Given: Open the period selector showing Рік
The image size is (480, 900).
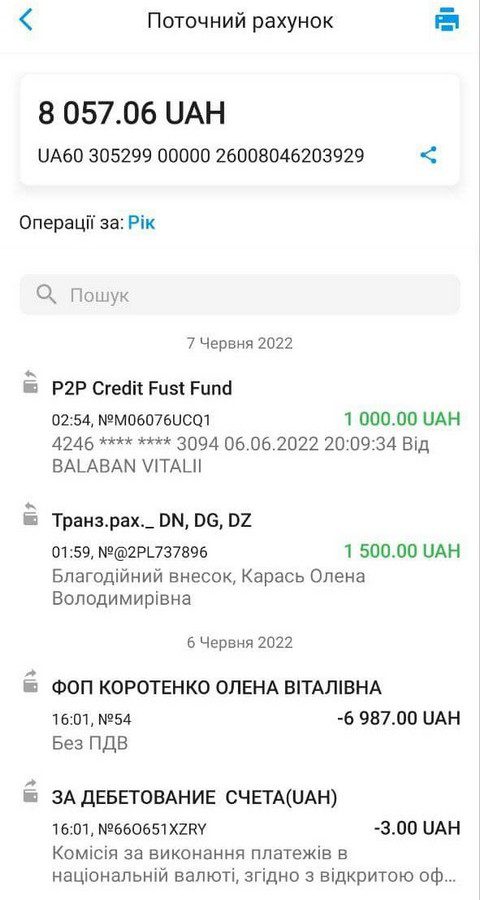Looking at the screenshot, I should (x=141, y=223).
